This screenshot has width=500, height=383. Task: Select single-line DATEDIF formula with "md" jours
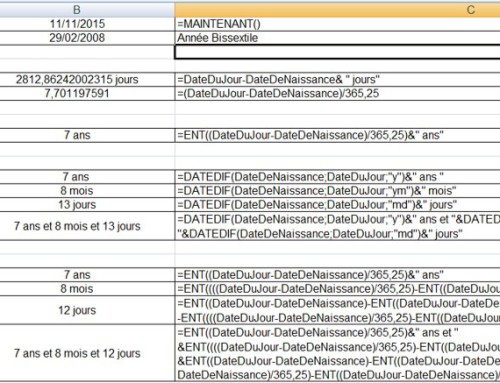pos(337,205)
